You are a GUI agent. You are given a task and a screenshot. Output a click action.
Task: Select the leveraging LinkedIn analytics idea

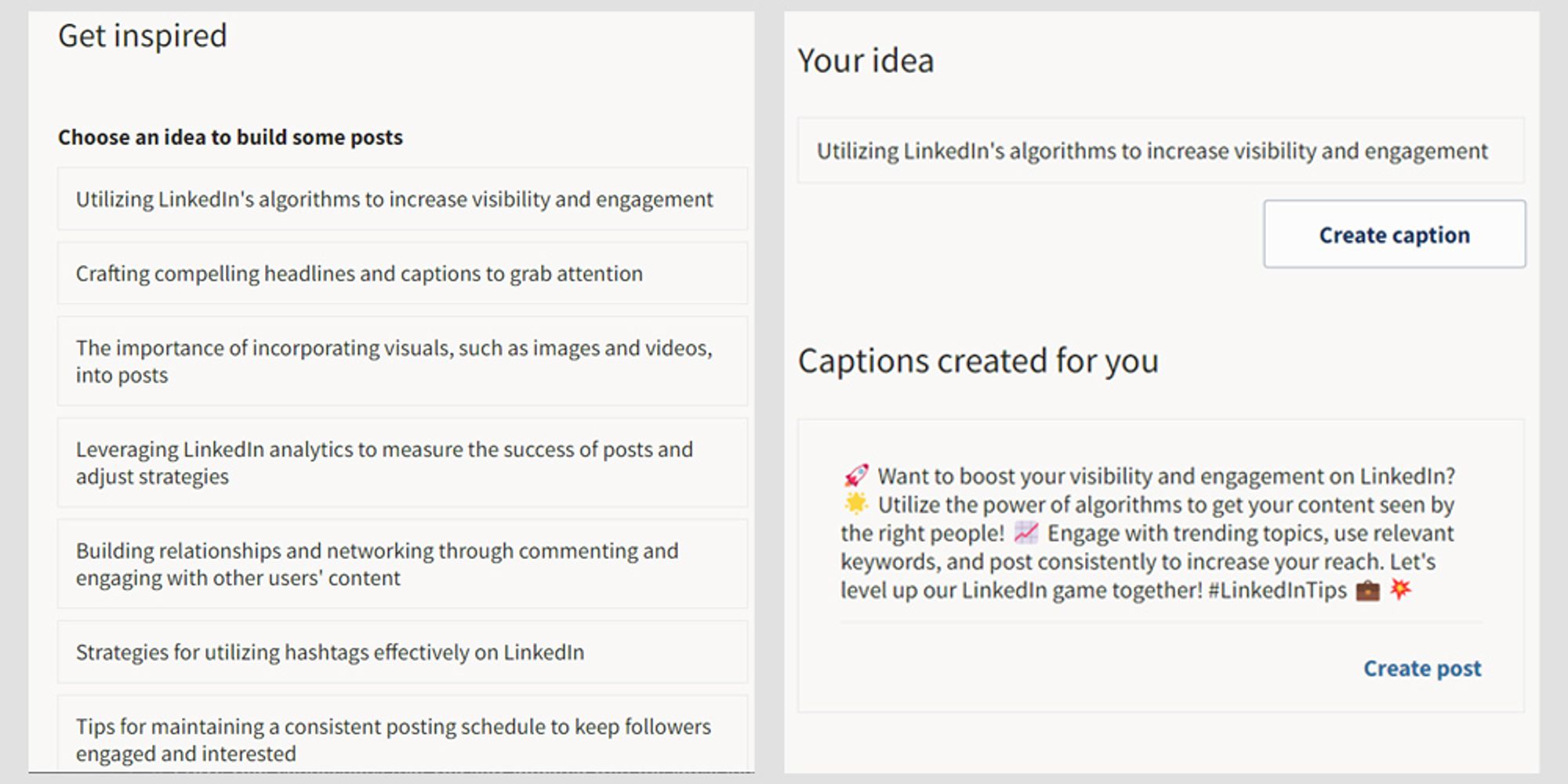point(402,463)
